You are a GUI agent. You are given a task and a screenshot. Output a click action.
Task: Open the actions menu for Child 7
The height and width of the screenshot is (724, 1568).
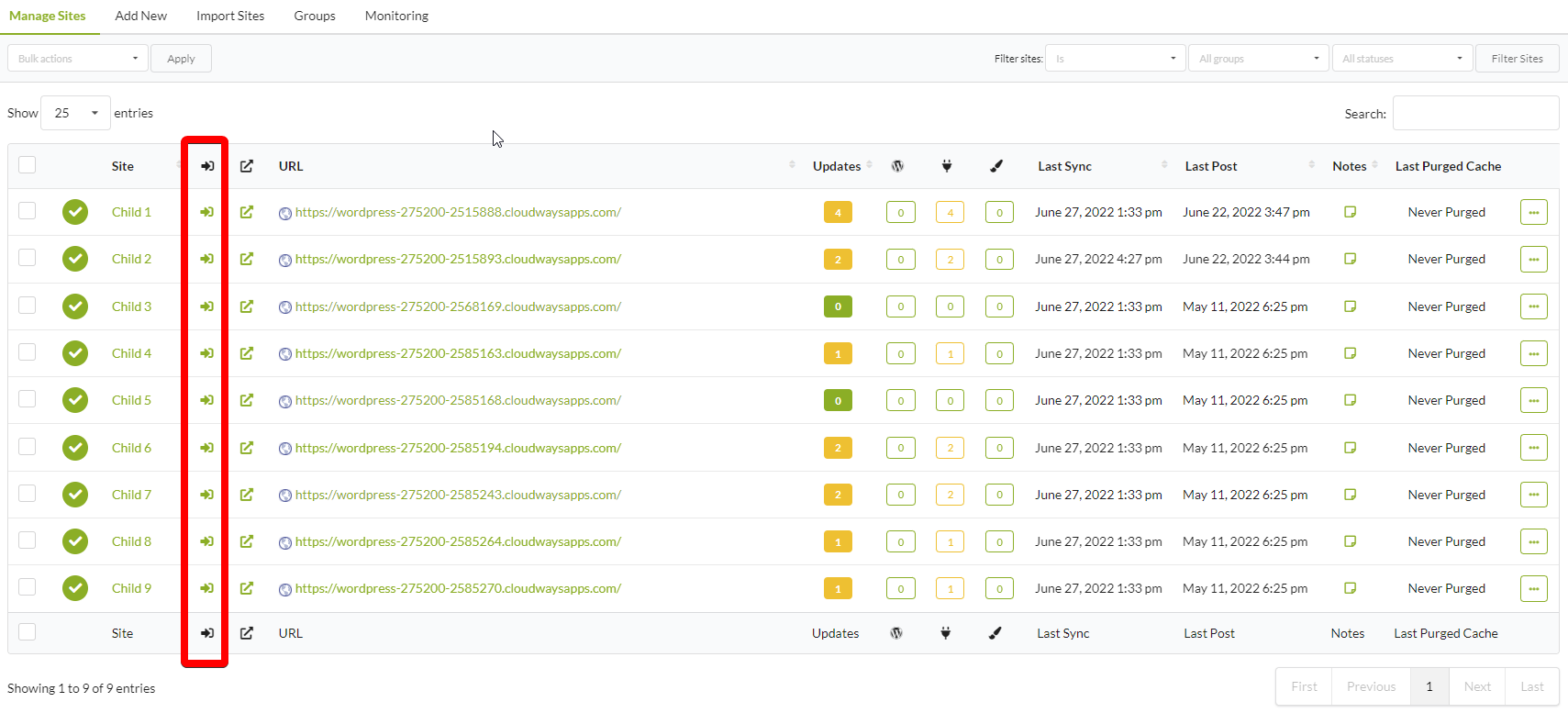coord(1534,495)
